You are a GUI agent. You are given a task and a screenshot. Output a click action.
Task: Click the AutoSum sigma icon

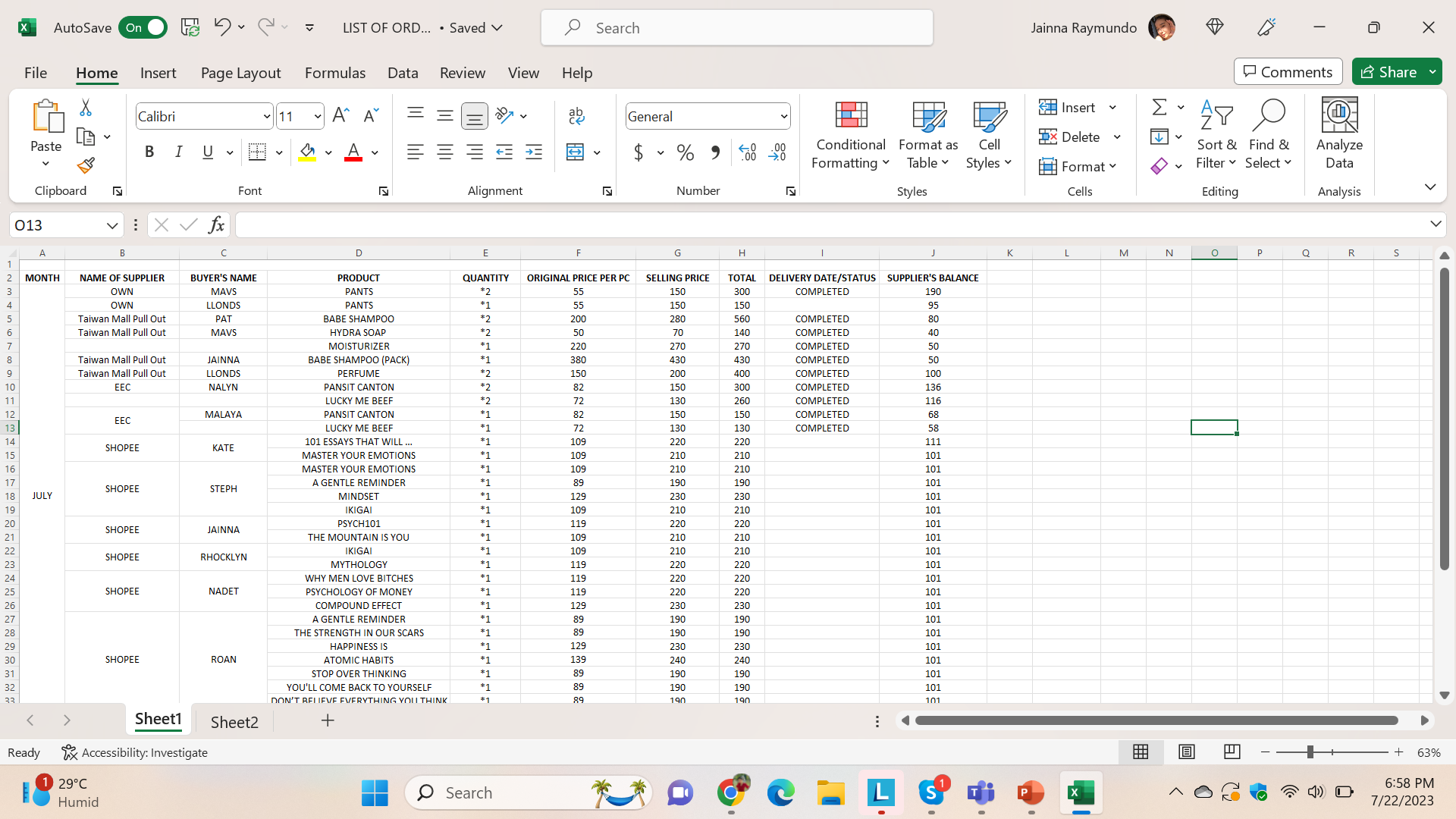pyautogui.click(x=1159, y=107)
